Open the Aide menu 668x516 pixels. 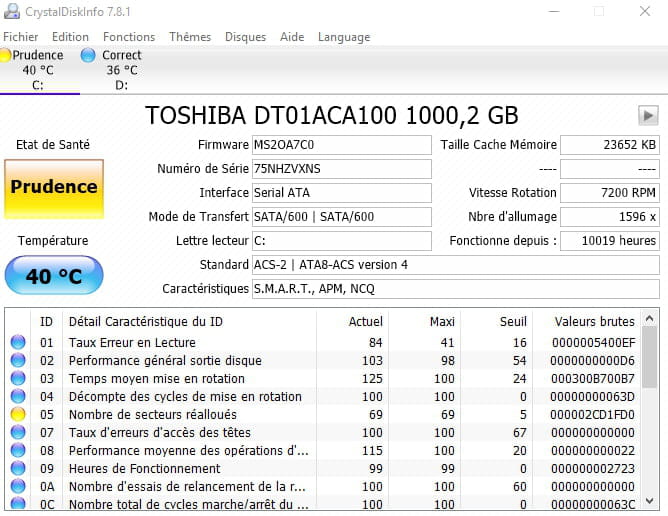[292, 37]
